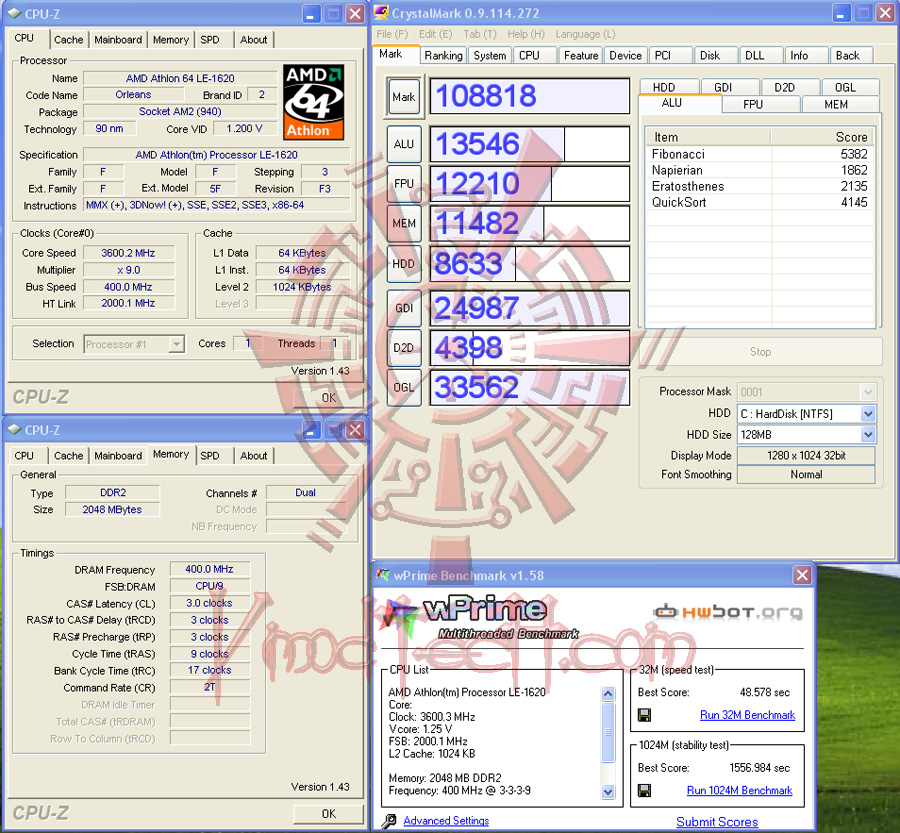Run the HDD benchmark button
900x833 pixels.
click(404, 264)
